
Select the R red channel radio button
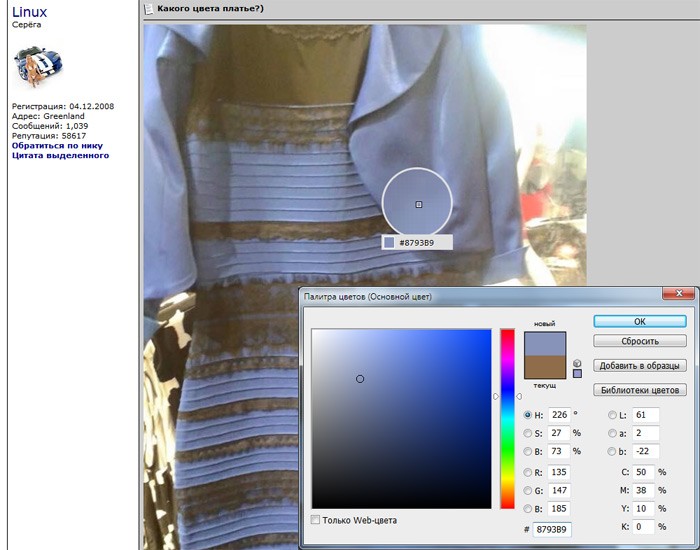point(528,473)
